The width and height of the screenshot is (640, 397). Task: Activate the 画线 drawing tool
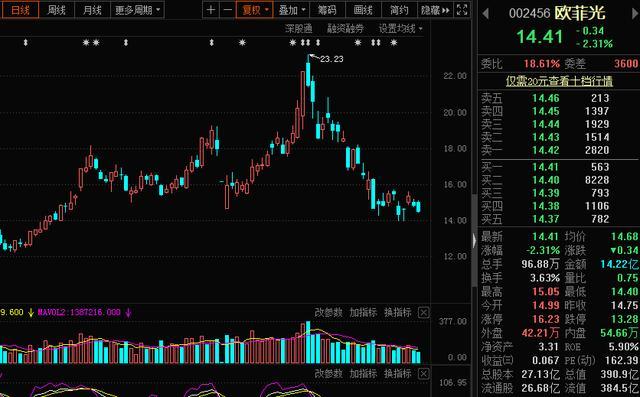pos(363,10)
